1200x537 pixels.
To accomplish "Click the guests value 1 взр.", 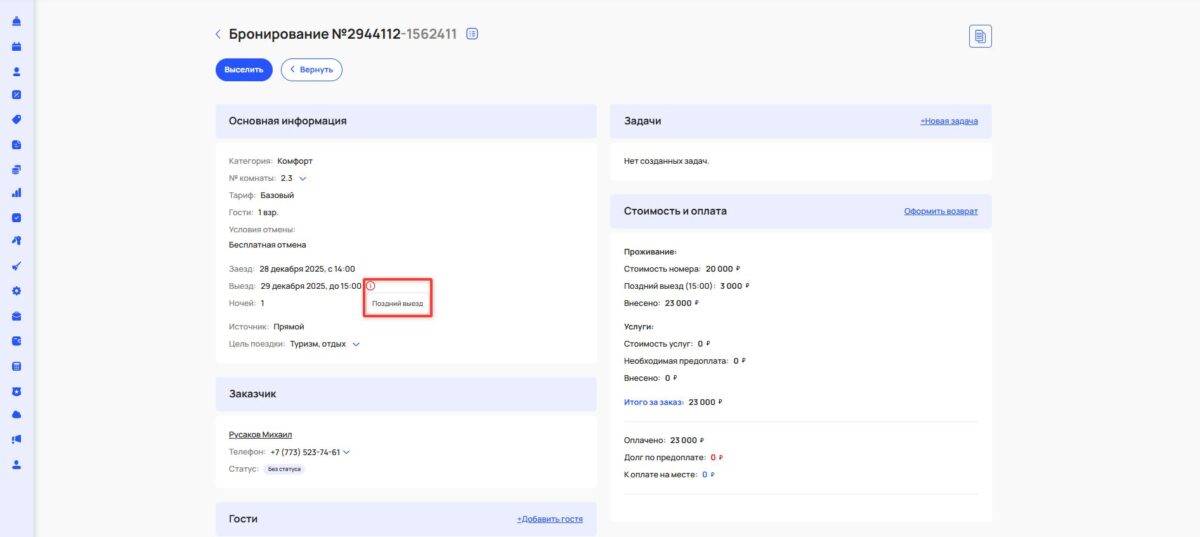I will tap(268, 212).
